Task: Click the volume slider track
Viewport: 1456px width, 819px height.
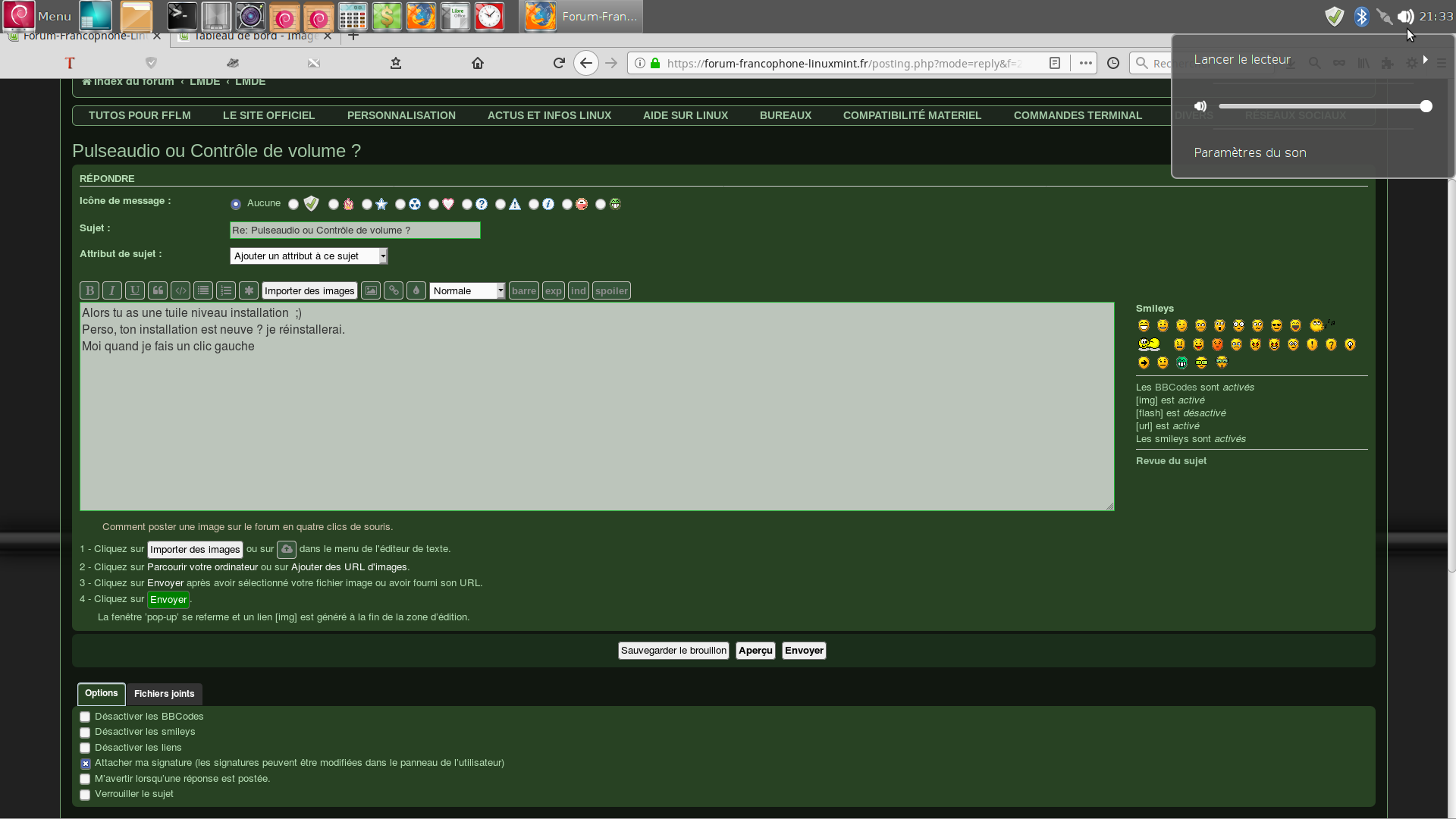Action: point(1319,106)
